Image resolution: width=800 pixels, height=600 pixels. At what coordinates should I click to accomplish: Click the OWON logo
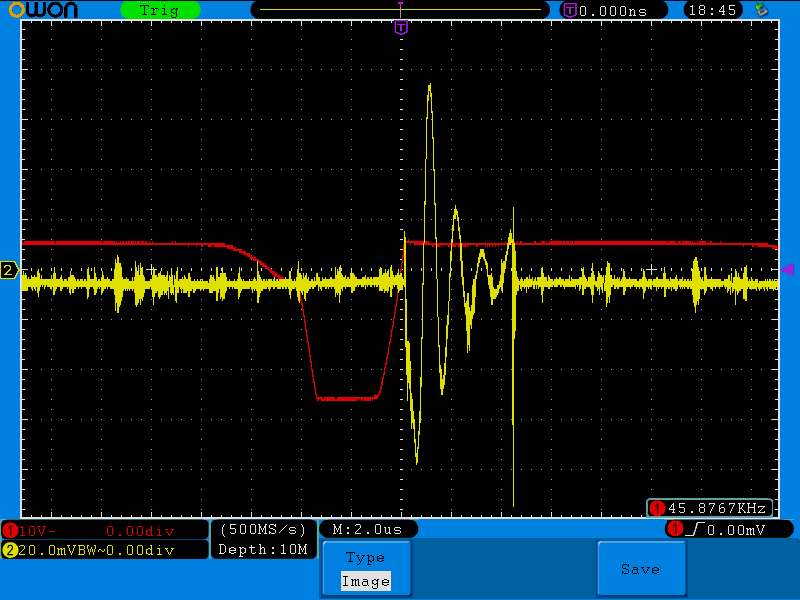click(43, 10)
